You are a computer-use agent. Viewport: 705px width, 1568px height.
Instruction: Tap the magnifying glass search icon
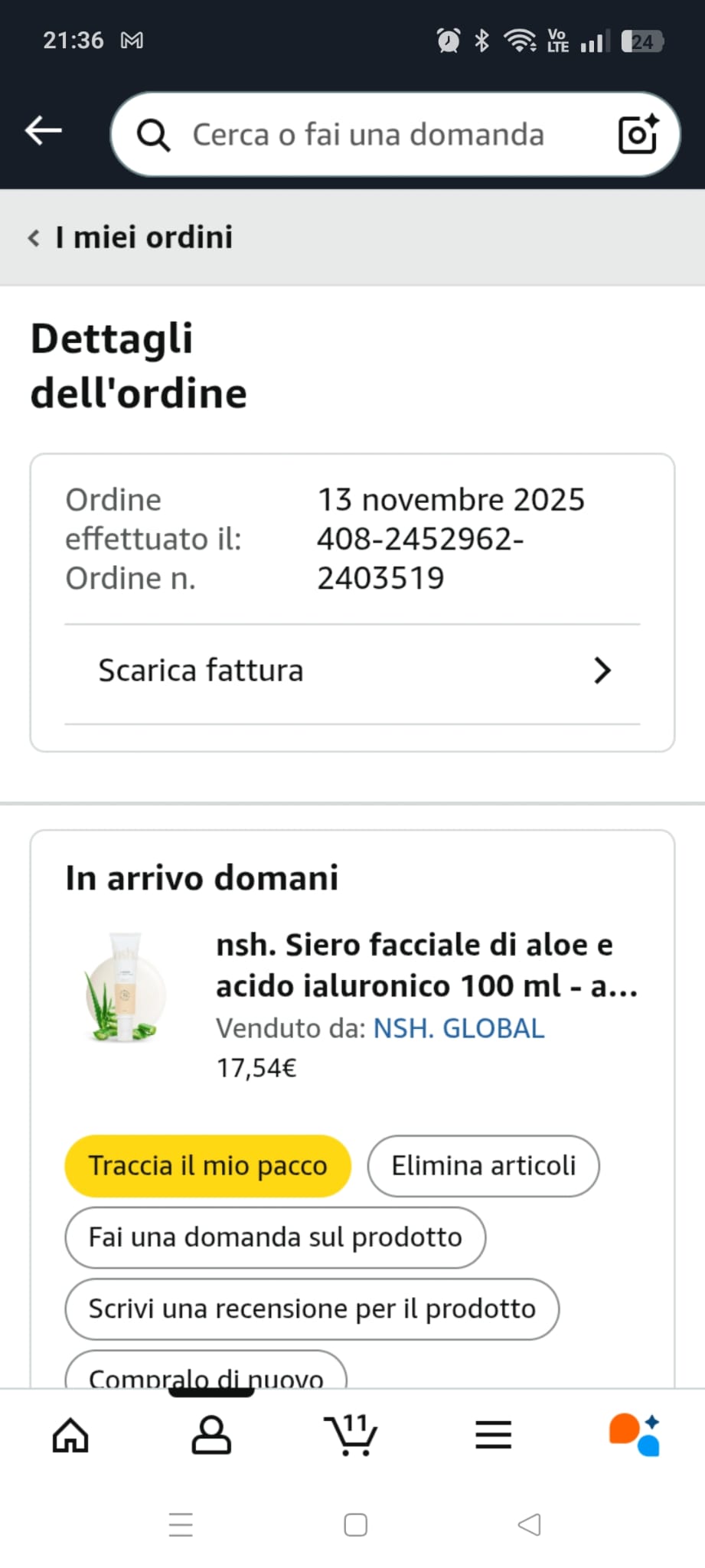pyautogui.click(x=153, y=136)
